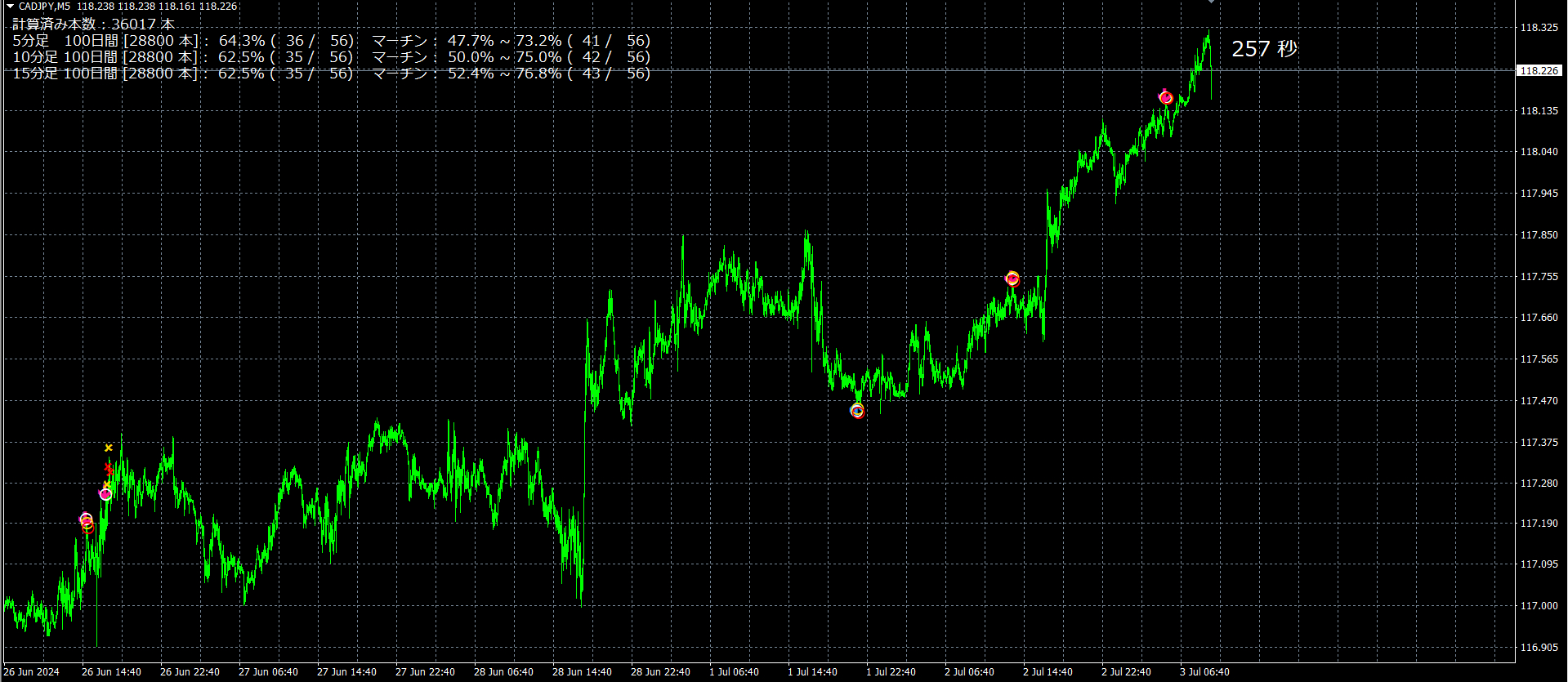Screen dimensions: 1568x682
Task: Click the 28 Jun 14:40 time label
Action: 582,672
